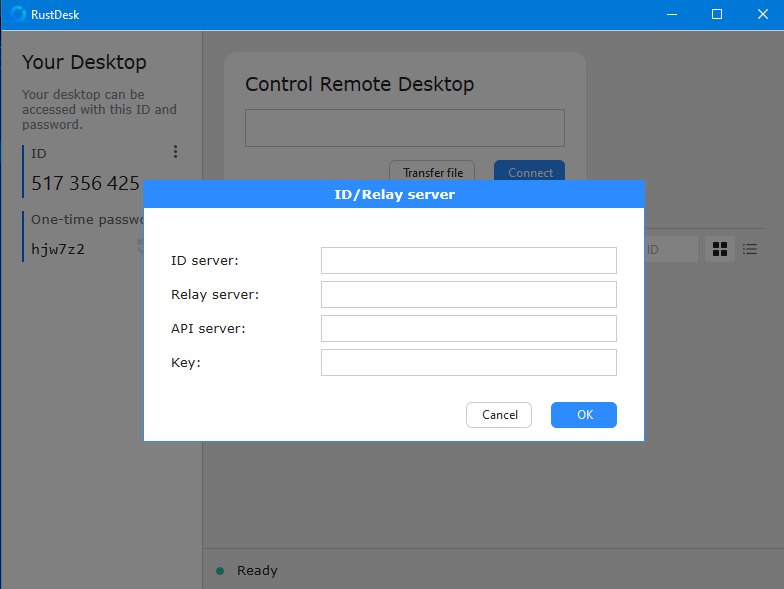Click the ID/Relay server dialog title
The height and width of the screenshot is (589, 784).
point(394,194)
